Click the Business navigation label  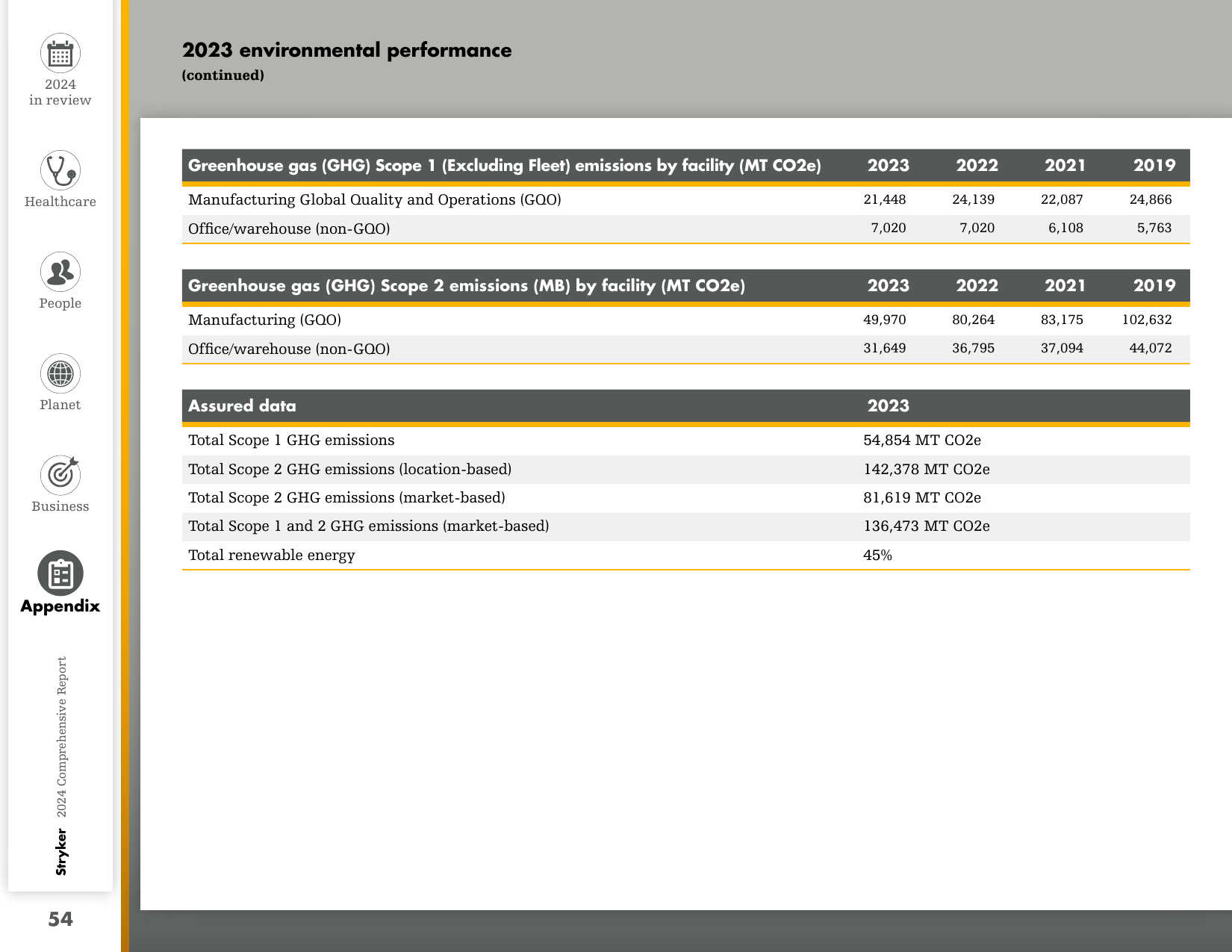[x=60, y=506]
